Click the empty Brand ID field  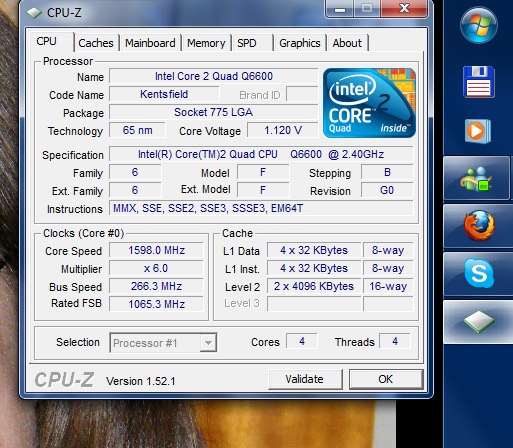point(302,94)
